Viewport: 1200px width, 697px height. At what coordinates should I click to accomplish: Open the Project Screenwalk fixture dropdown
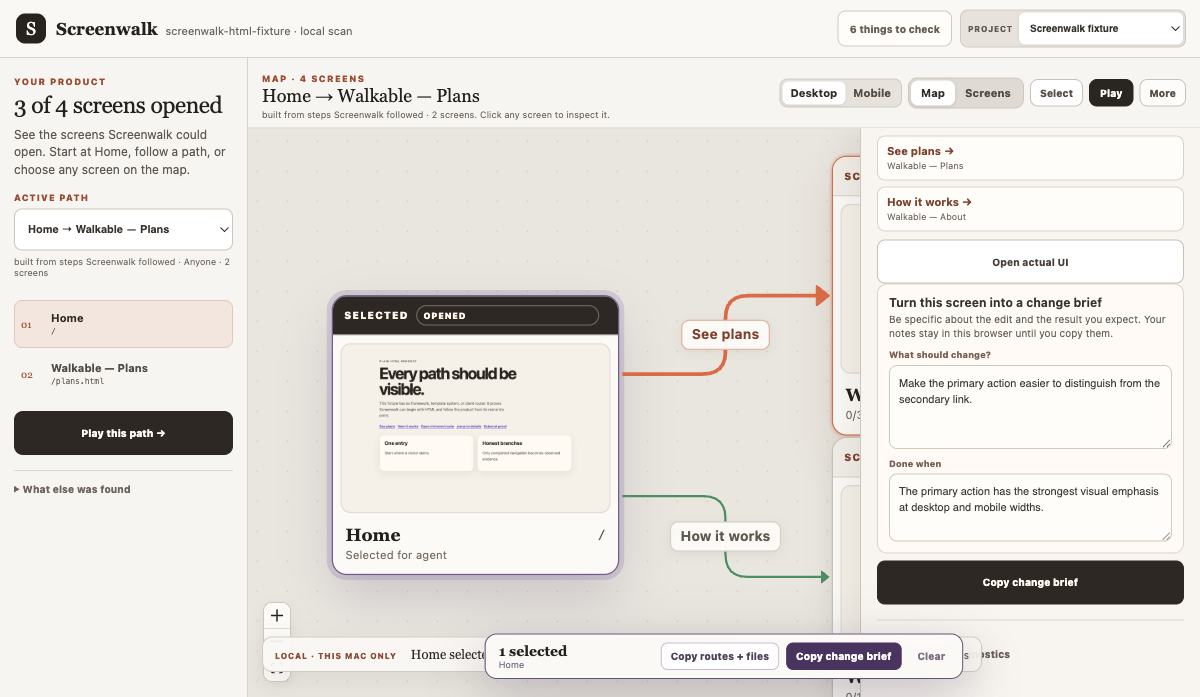pos(1102,29)
